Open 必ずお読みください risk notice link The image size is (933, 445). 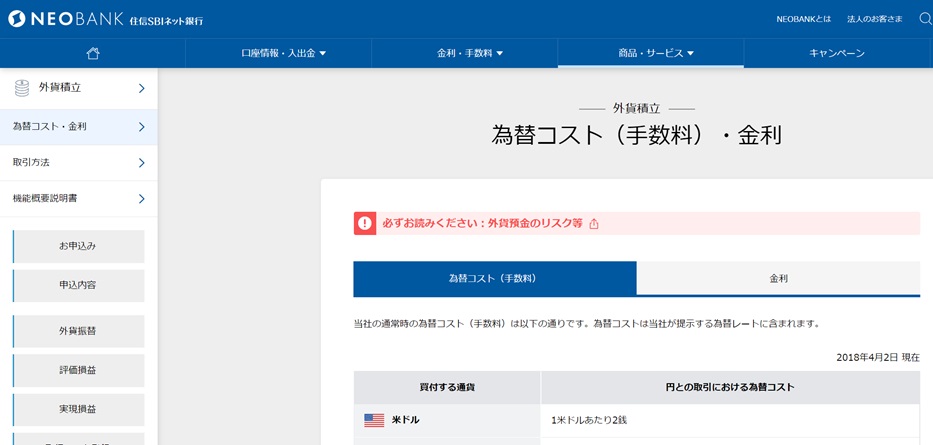coord(483,224)
